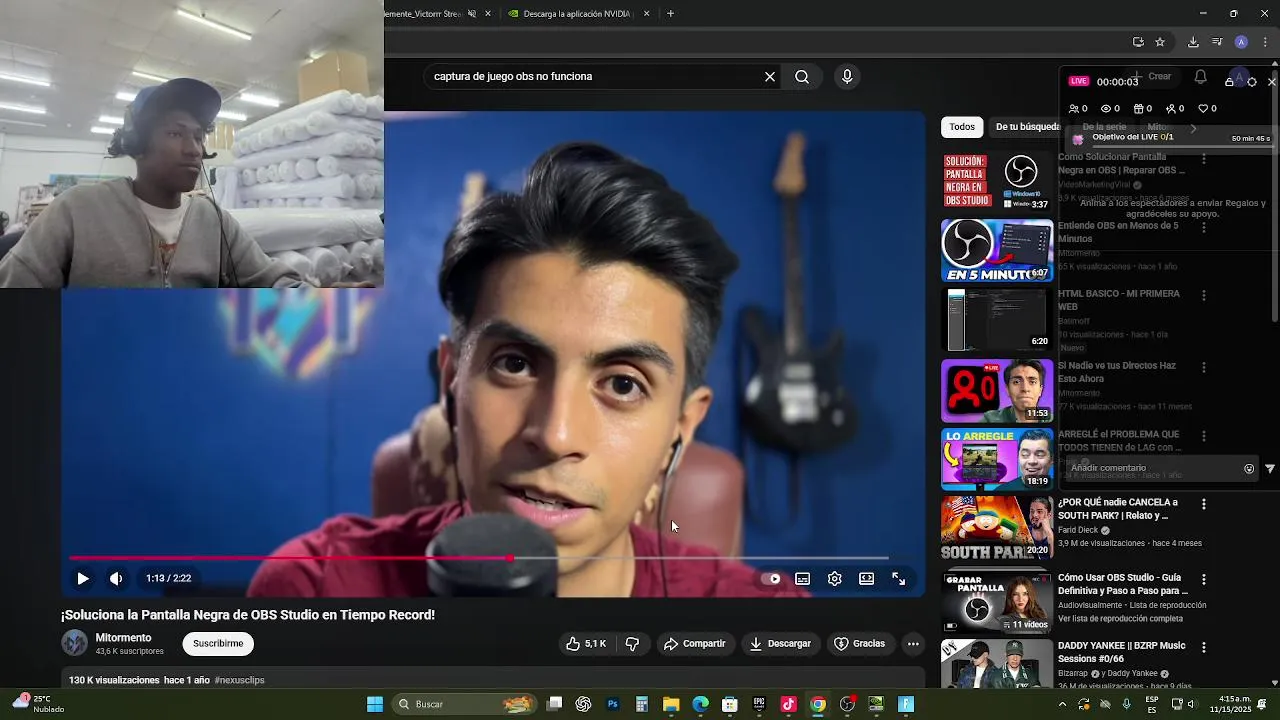Image resolution: width=1280 pixels, height=720 pixels.
Task: Click the YouTube search magnifier button
Action: click(802, 76)
